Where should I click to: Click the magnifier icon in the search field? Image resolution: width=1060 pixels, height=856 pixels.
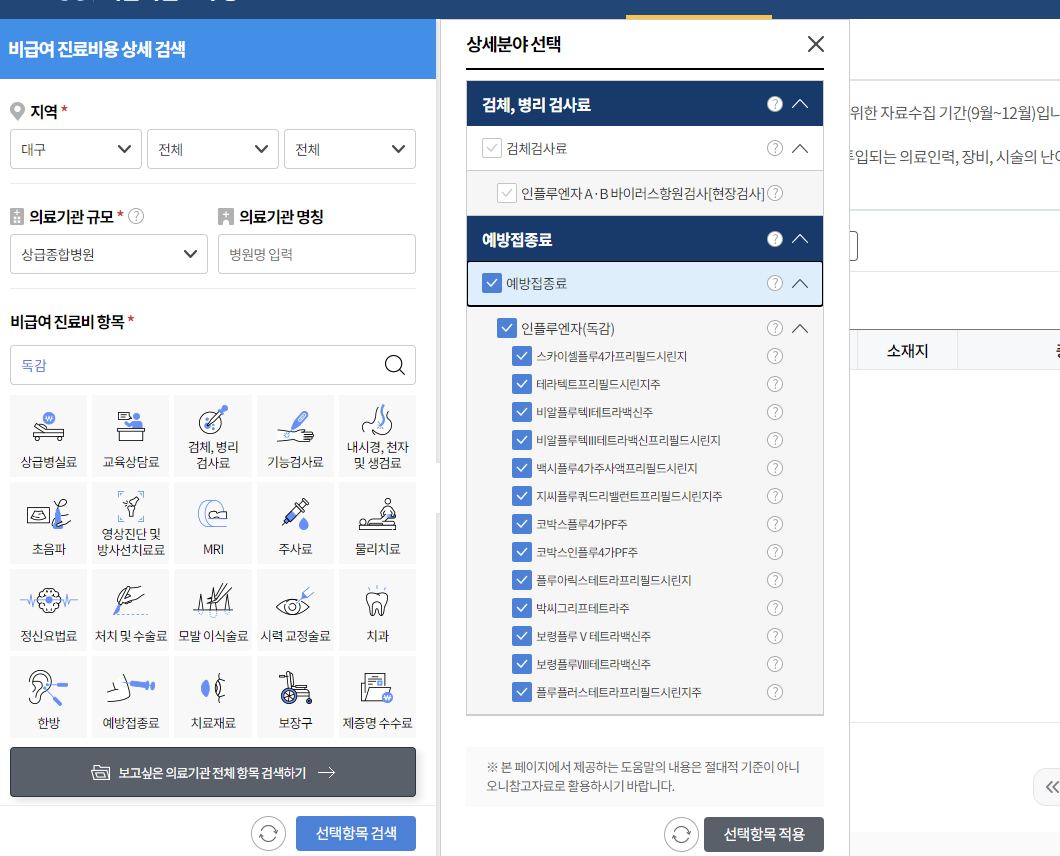tap(393, 364)
